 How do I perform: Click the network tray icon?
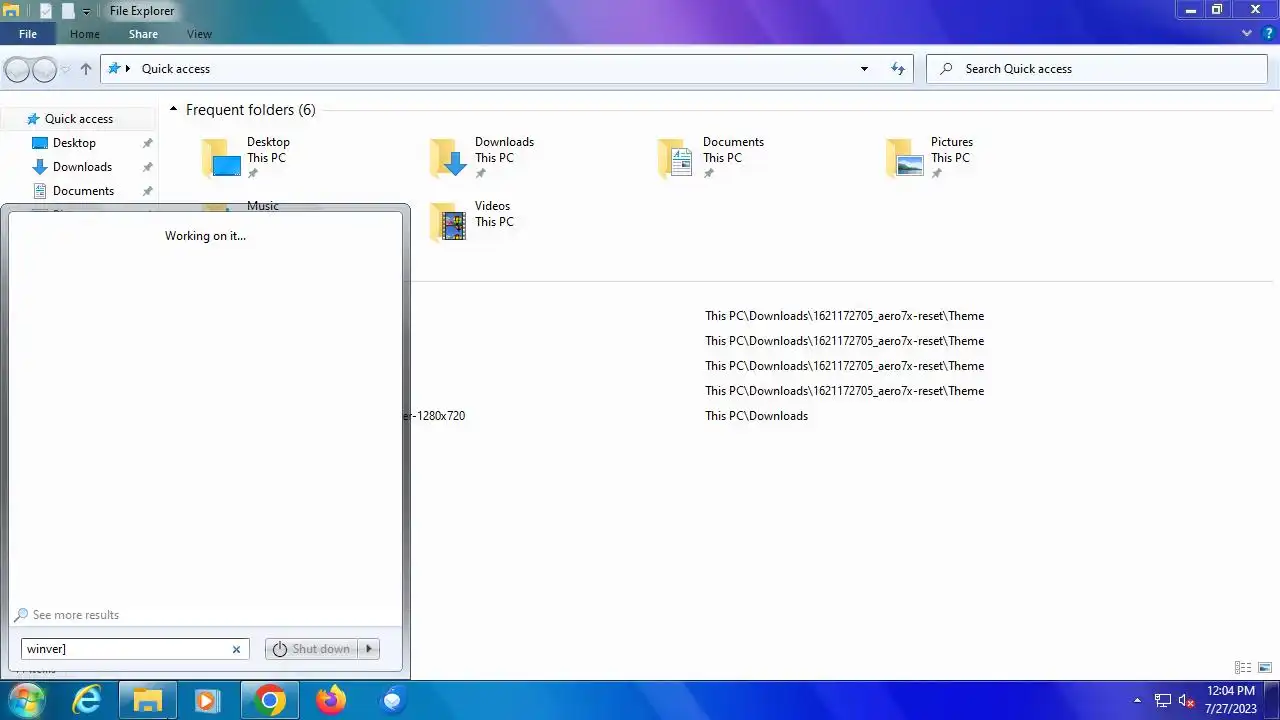1163,701
